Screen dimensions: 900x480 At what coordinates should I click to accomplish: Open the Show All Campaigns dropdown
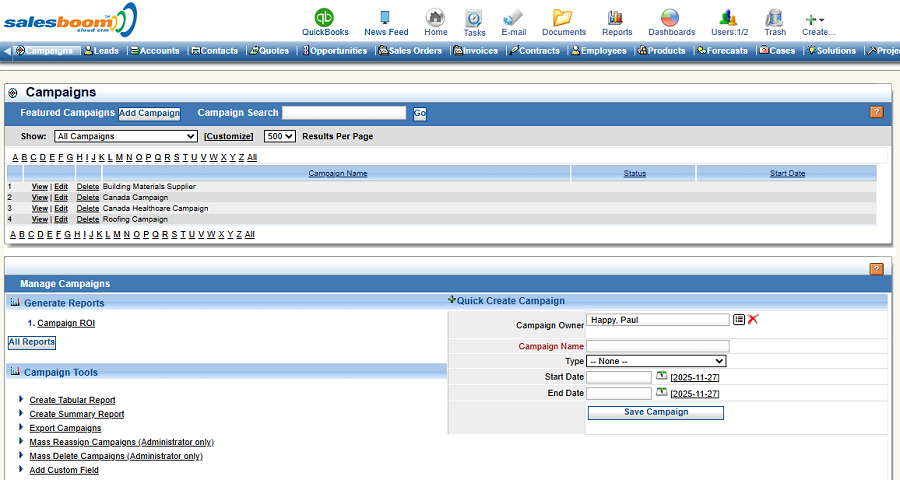point(125,136)
